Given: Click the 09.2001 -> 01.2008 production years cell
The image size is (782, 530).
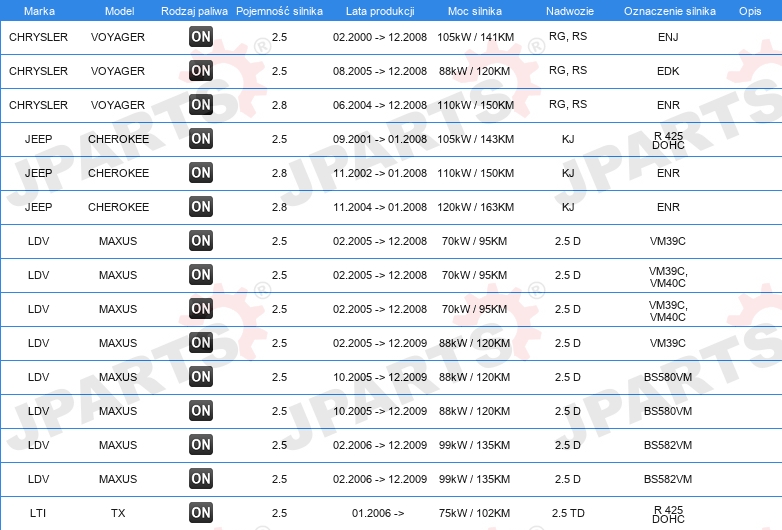Looking at the screenshot, I should point(380,139).
